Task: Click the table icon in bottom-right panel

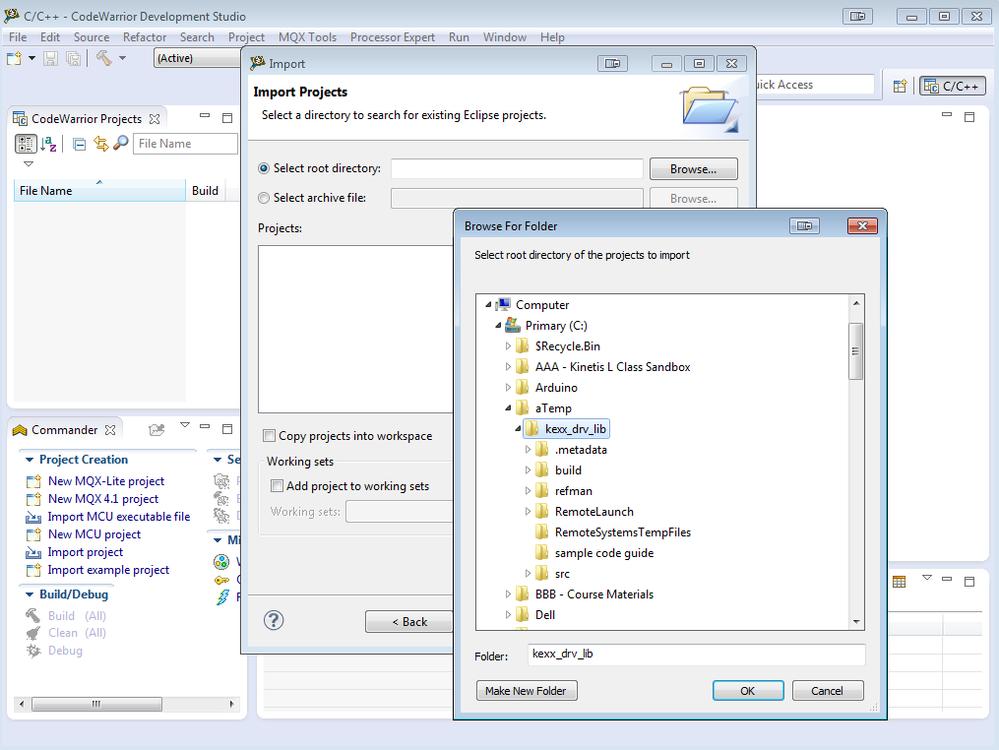Action: click(x=899, y=582)
